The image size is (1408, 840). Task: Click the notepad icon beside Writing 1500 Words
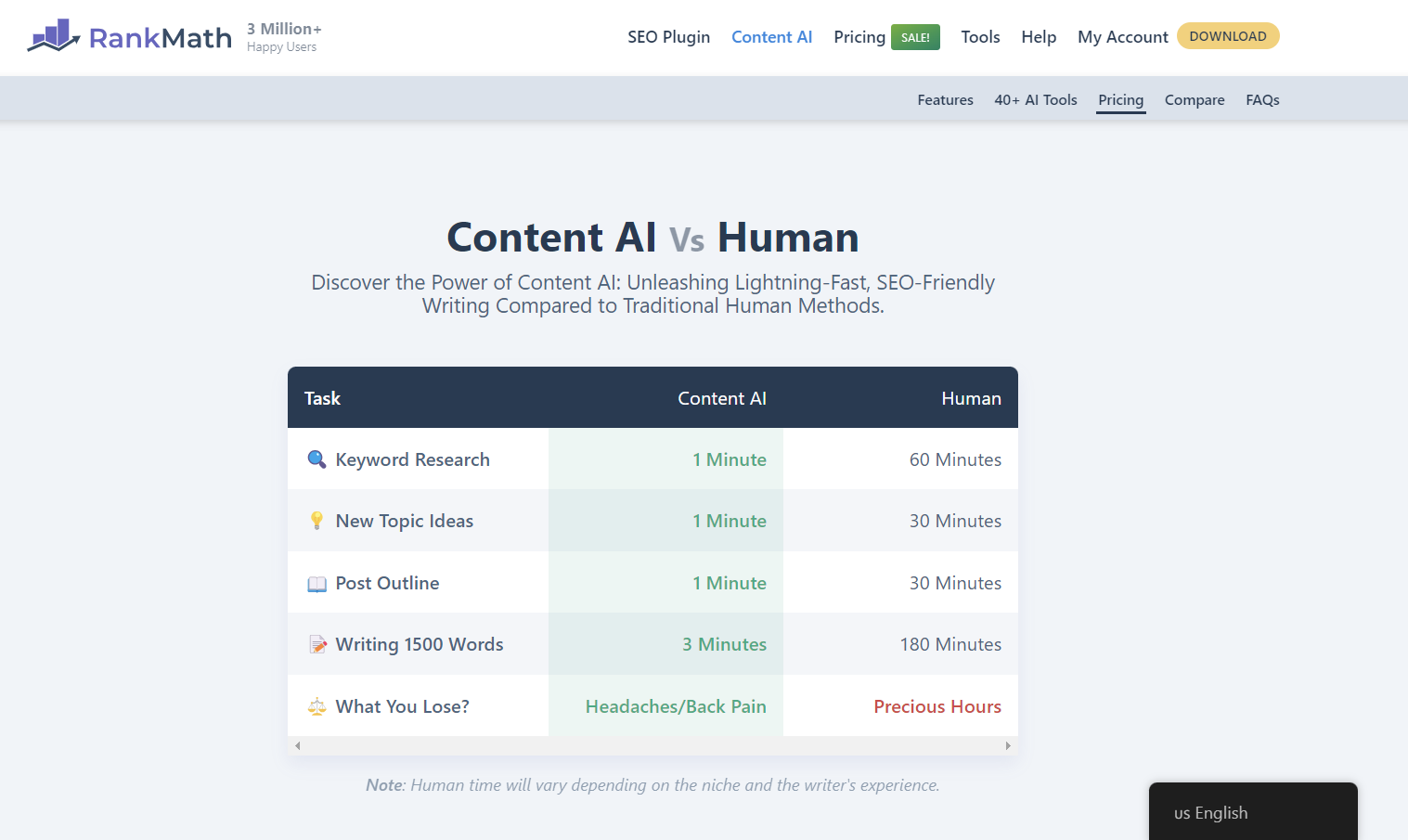pyautogui.click(x=317, y=644)
